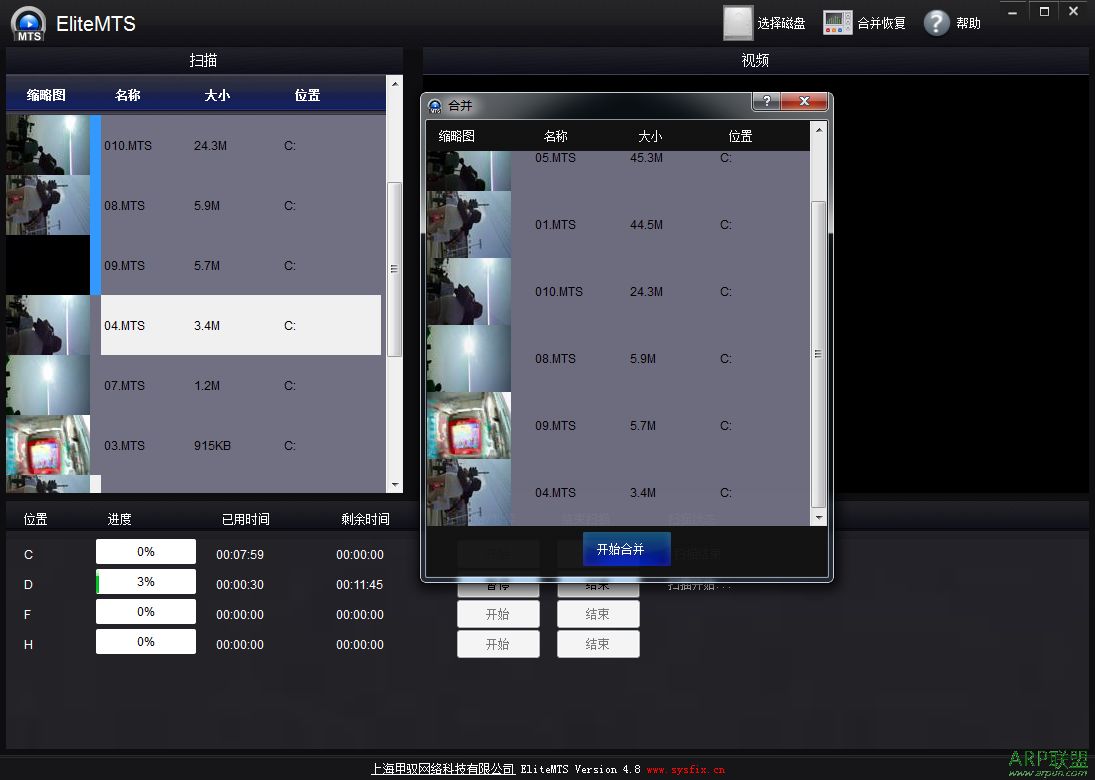Click 05.MTS name in 合并 dialog
This screenshot has height=780, width=1095.
(x=555, y=159)
